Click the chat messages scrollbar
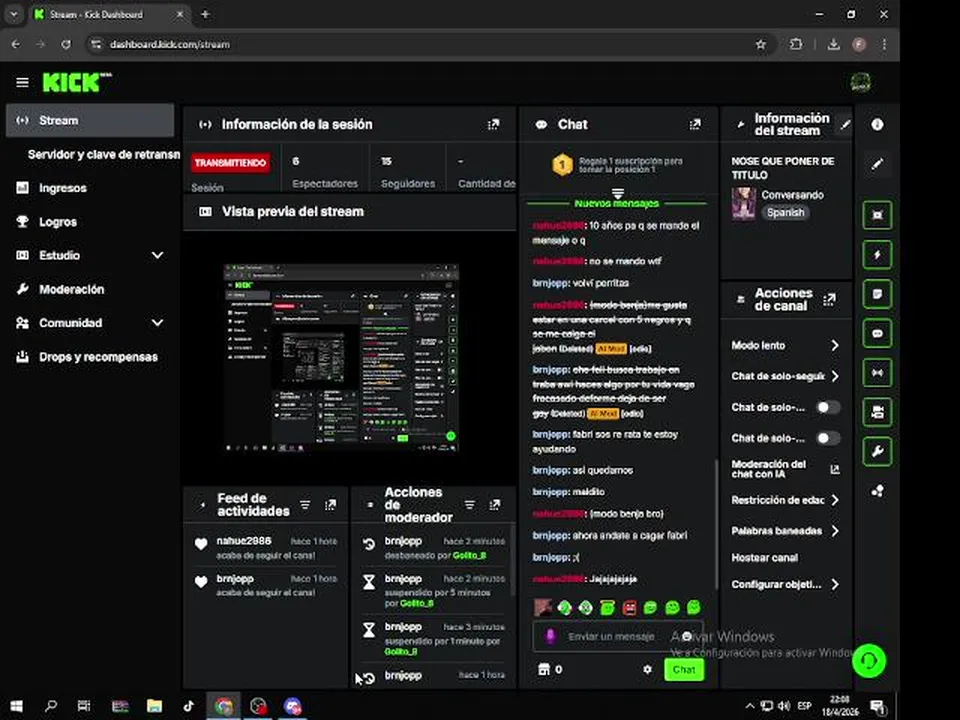Screen dimensions: 960x720 point(715,524)
